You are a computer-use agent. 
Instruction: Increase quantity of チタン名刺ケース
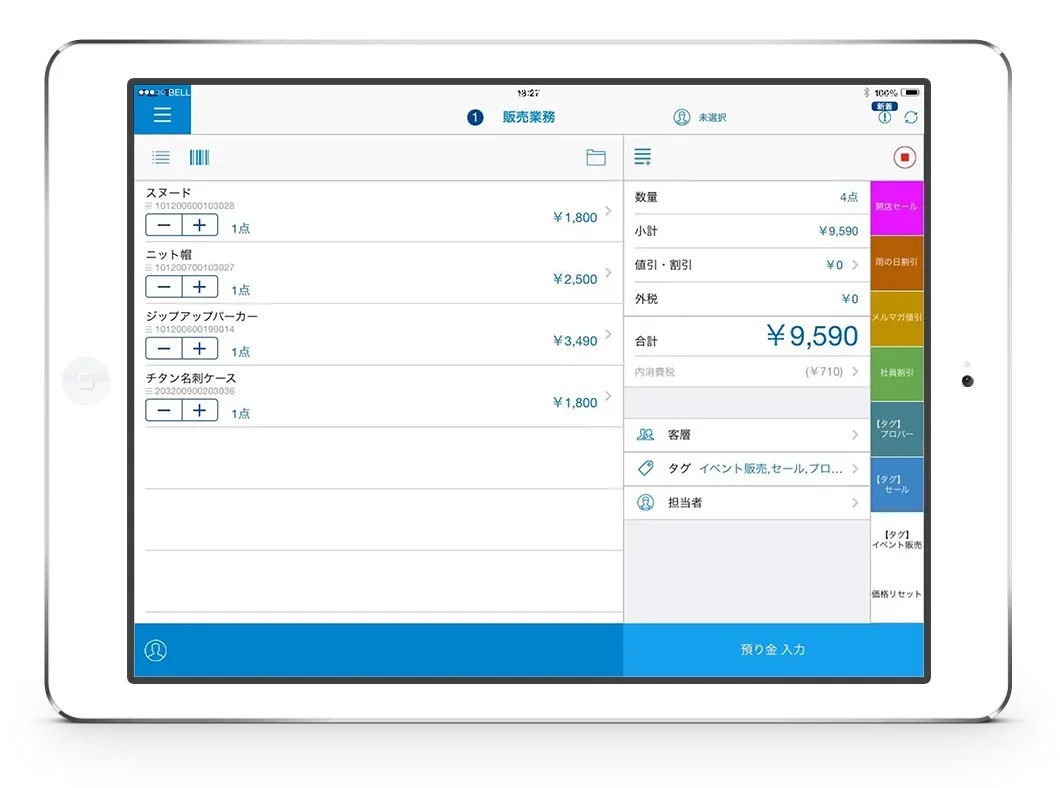199,410
